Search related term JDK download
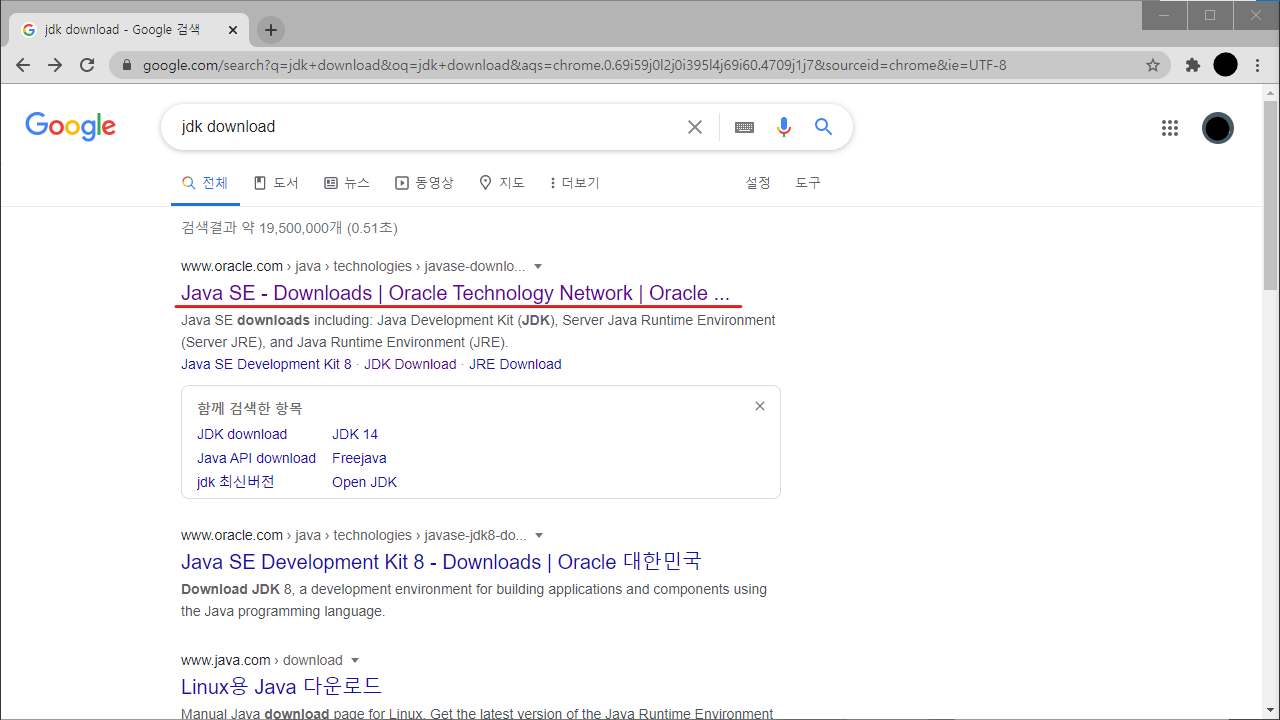 click(x=242, y=434)
